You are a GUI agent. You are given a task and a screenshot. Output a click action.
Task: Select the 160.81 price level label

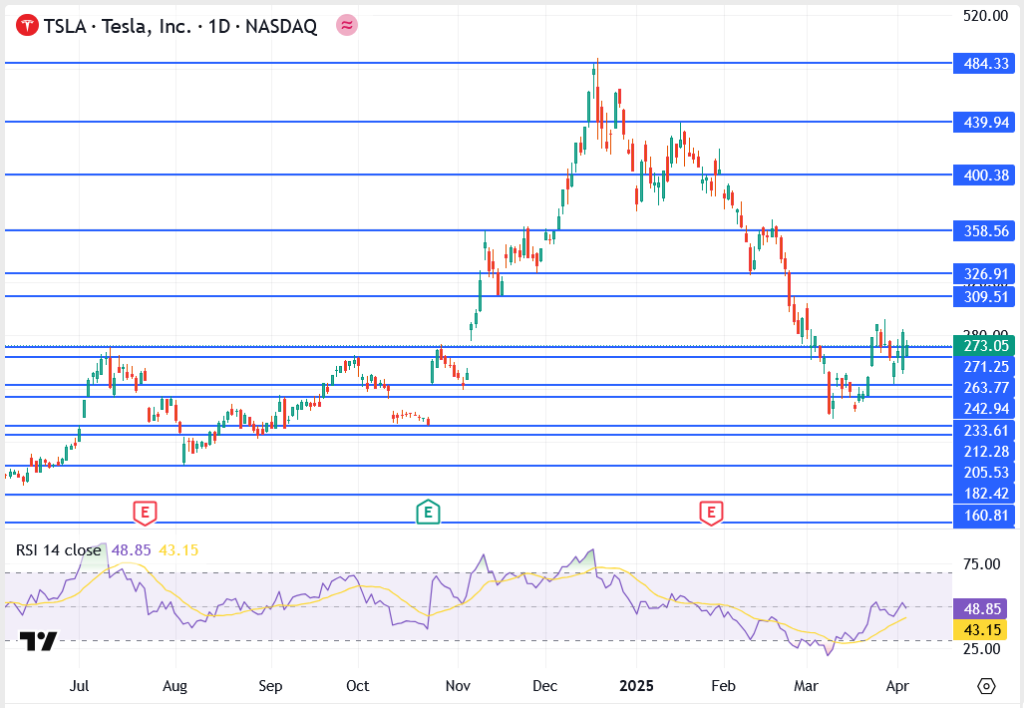coord(986,516)
